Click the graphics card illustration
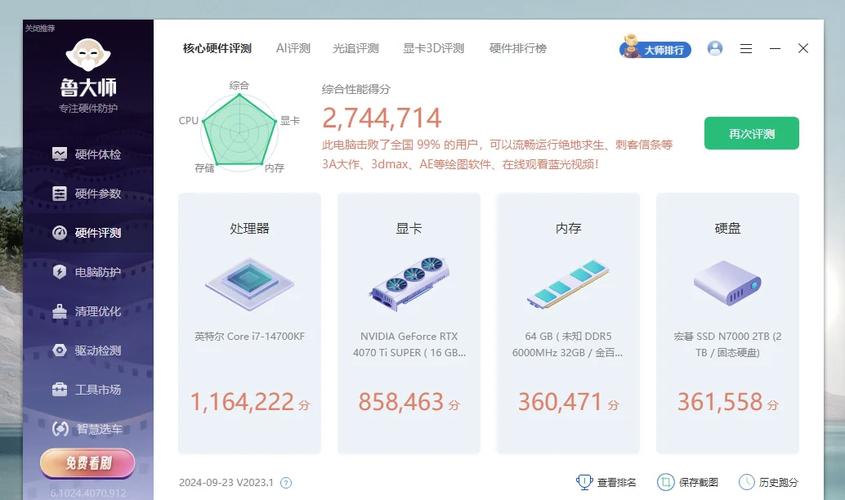845x500 pixels. pos(408,283)
